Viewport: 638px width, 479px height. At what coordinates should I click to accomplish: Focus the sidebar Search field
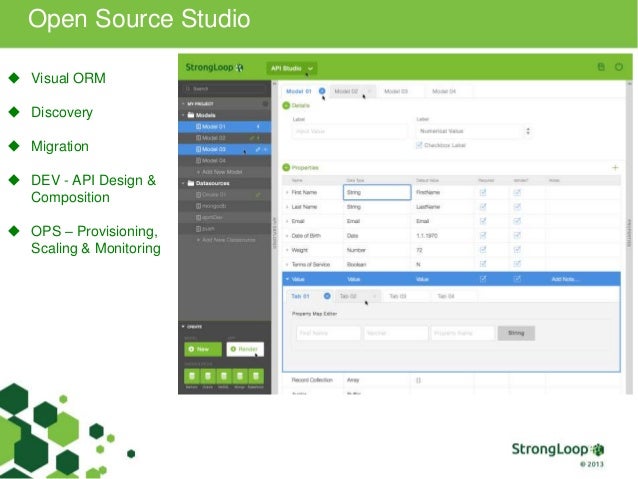(x=225, y=88)
